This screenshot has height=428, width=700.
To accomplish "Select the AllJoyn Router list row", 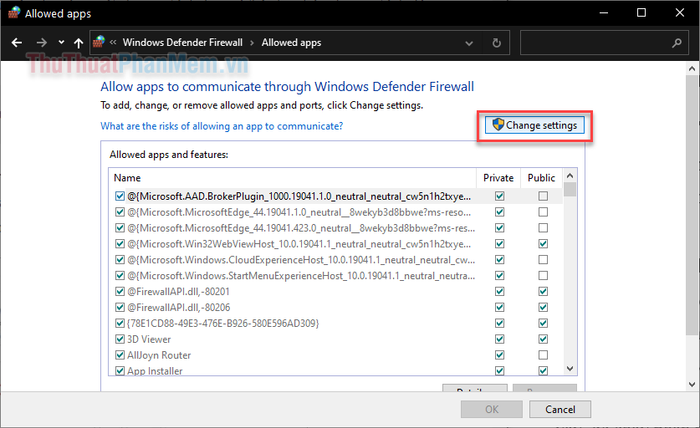I will tap(336, 355).
